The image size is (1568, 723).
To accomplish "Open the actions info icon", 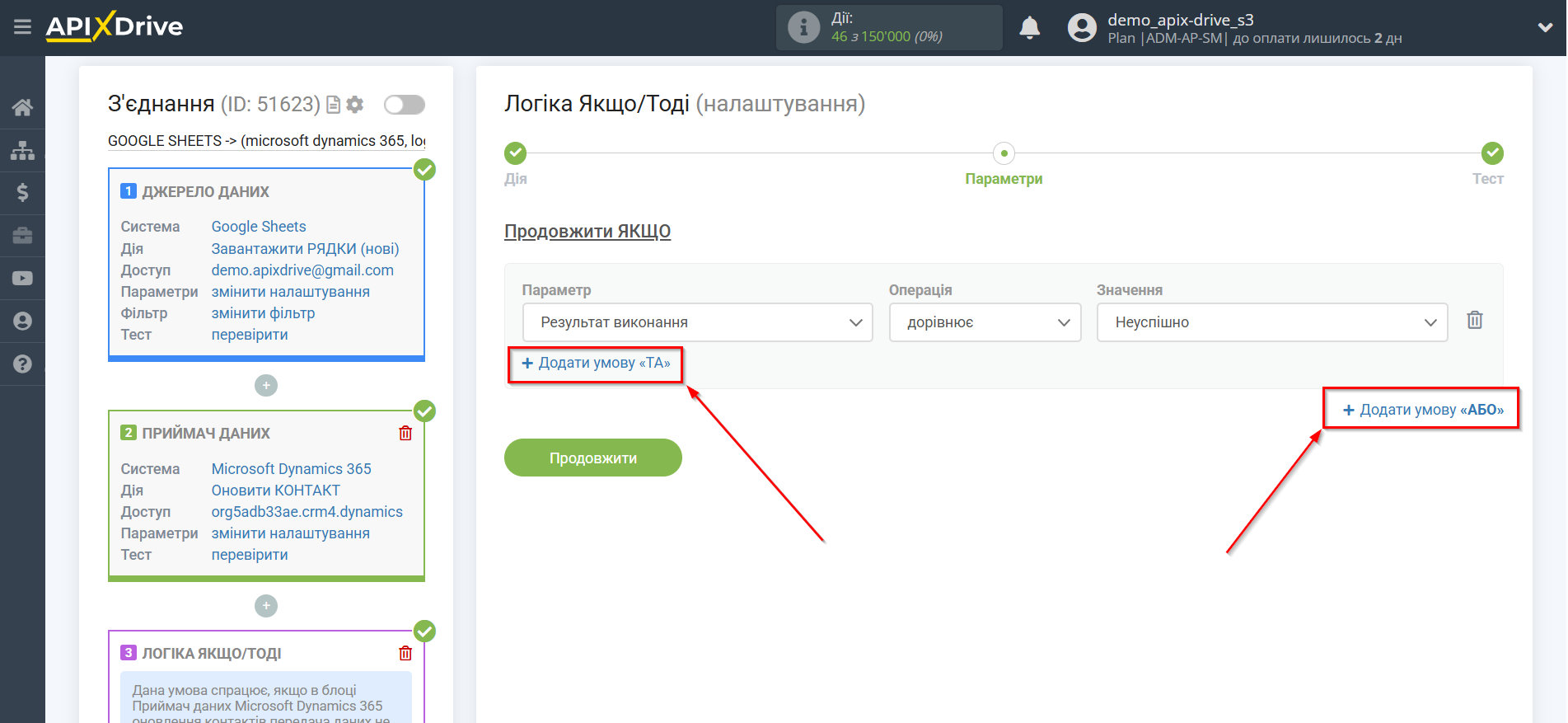I will pyautogui.click(x=803, y=27).
